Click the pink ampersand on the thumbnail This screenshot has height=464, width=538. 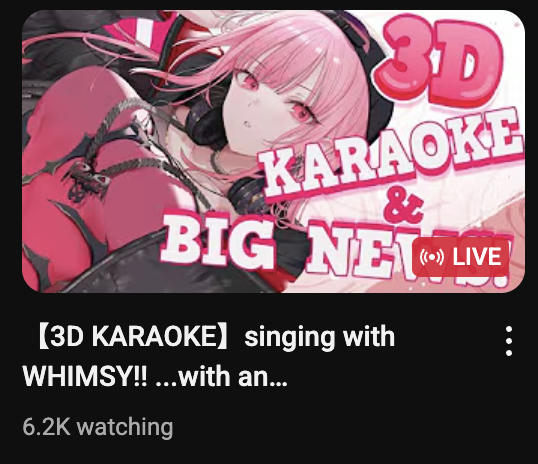pyautogui.click(x=403, y=206)
